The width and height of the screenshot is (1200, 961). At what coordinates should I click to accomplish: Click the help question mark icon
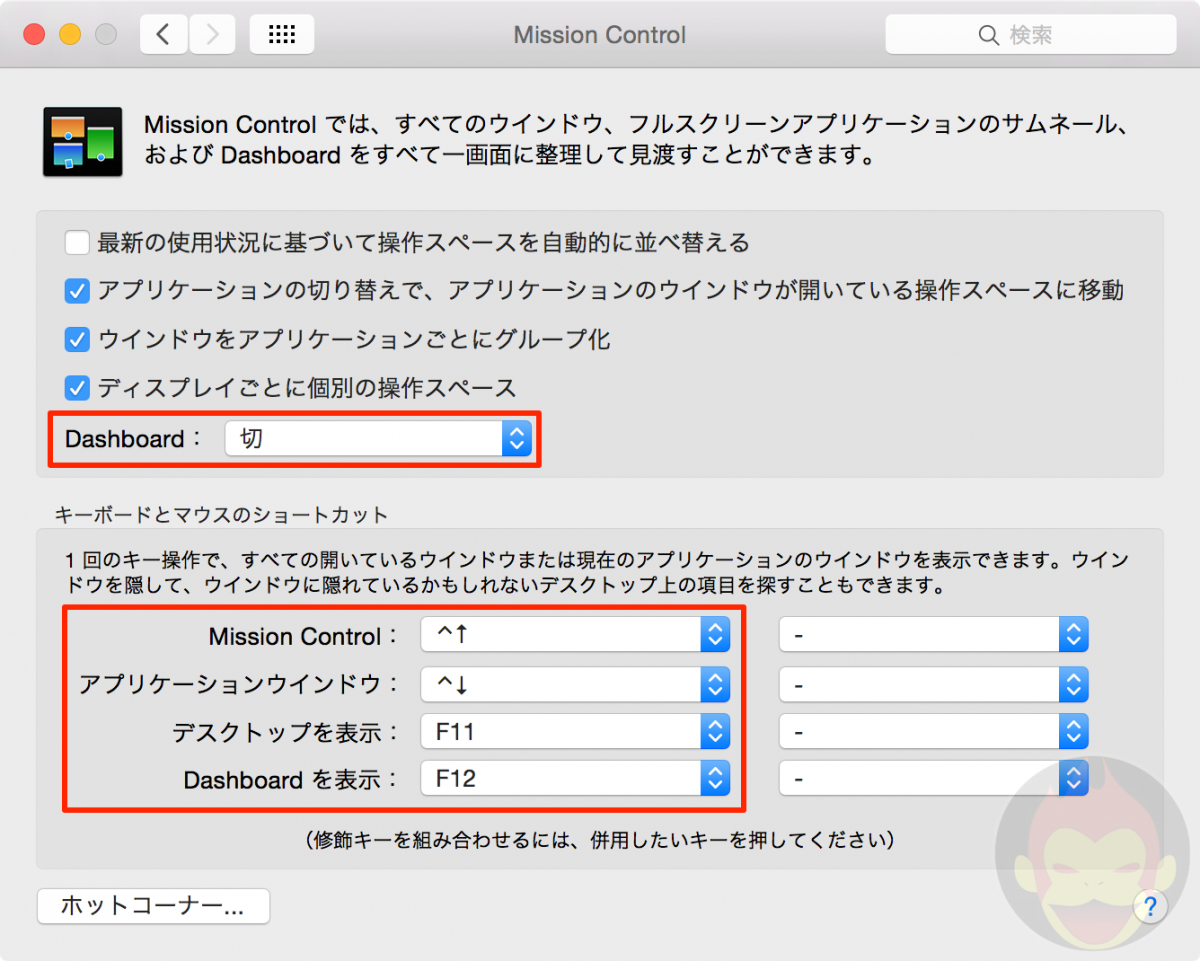pos(1150,907)
